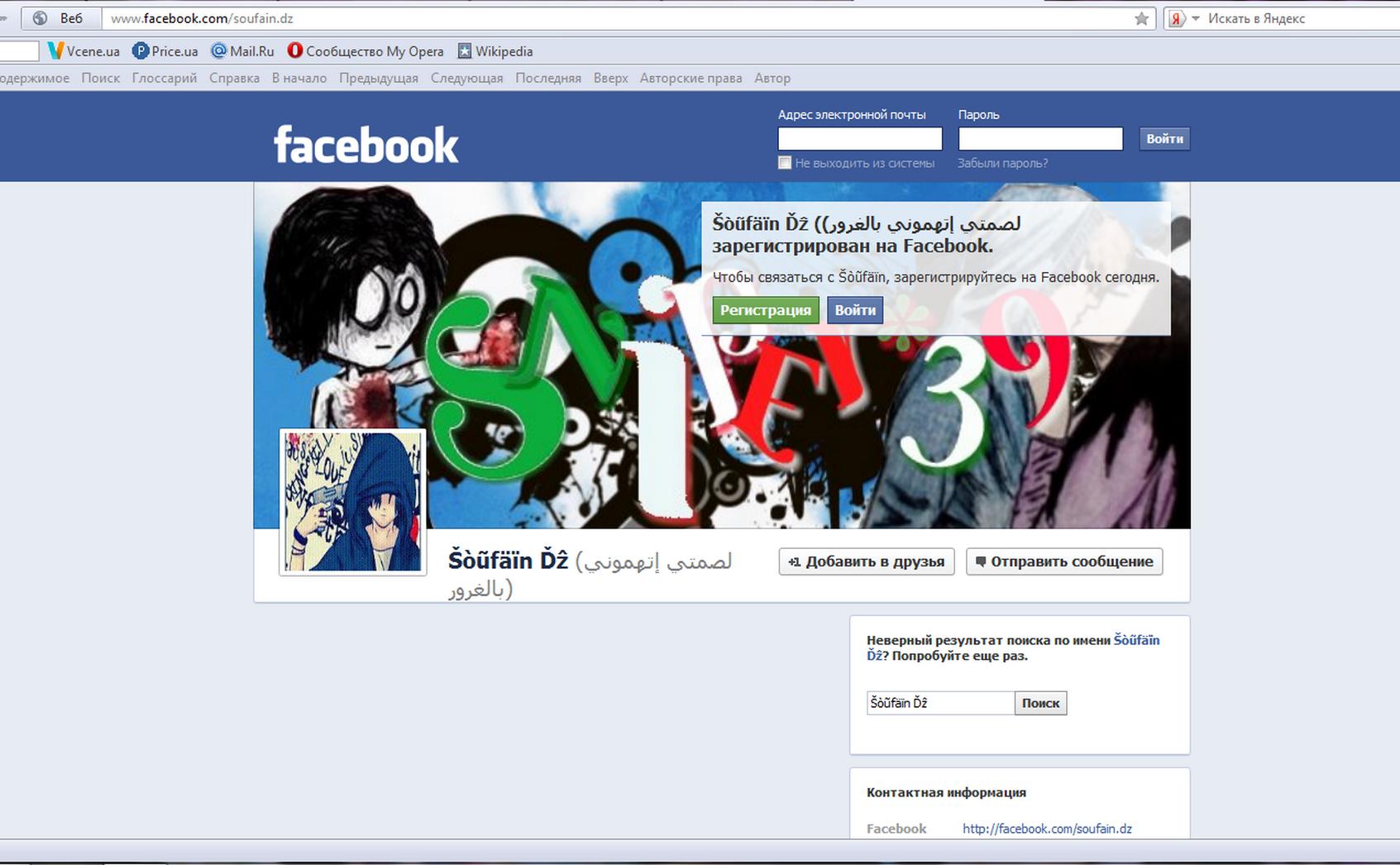This screenshot has width=1400, height=865.
Task: Select the Глоссарий navigation item
Action: 165,78
